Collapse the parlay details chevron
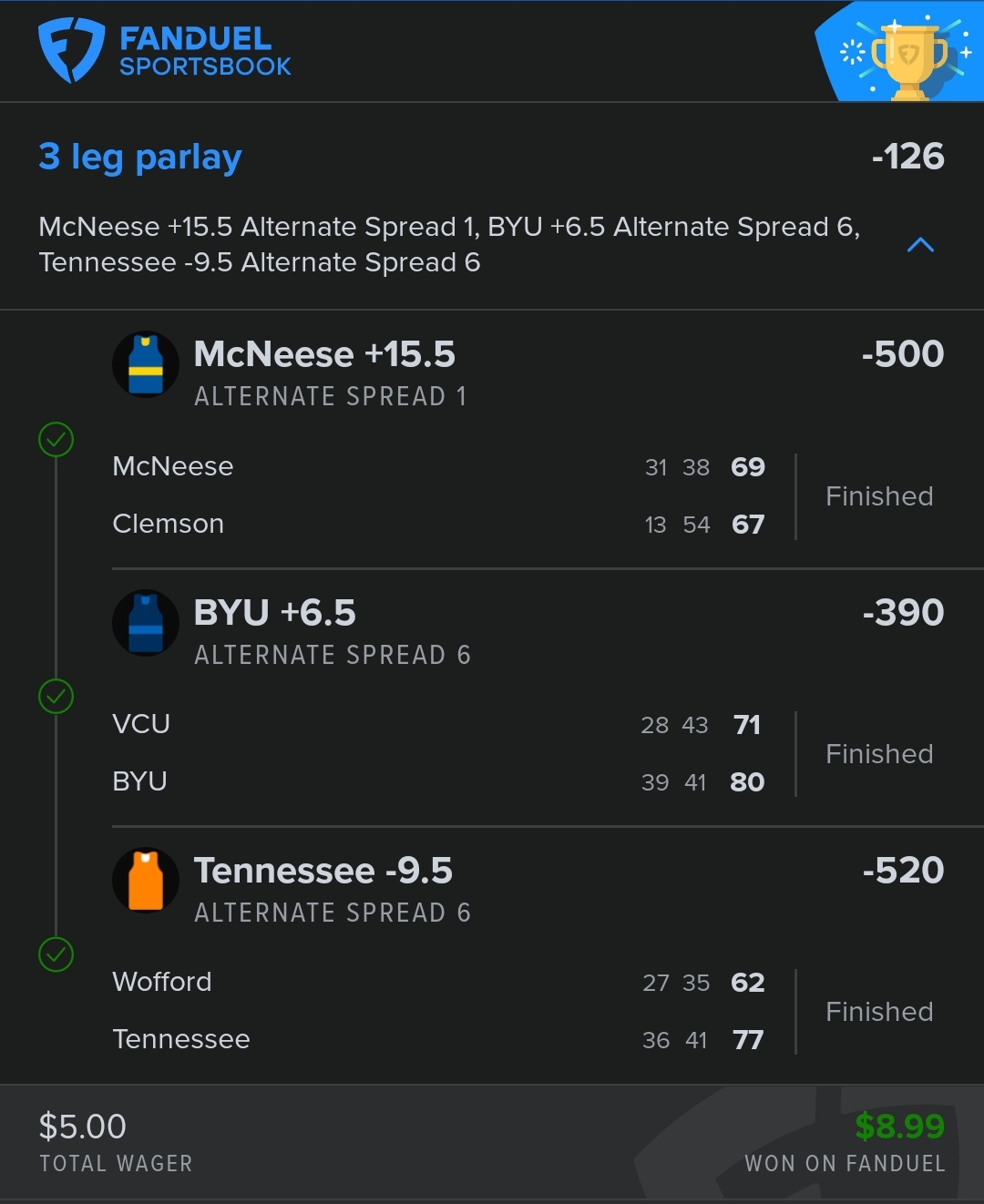Viewport: 984px width, 1204px height. click(921, 245)
